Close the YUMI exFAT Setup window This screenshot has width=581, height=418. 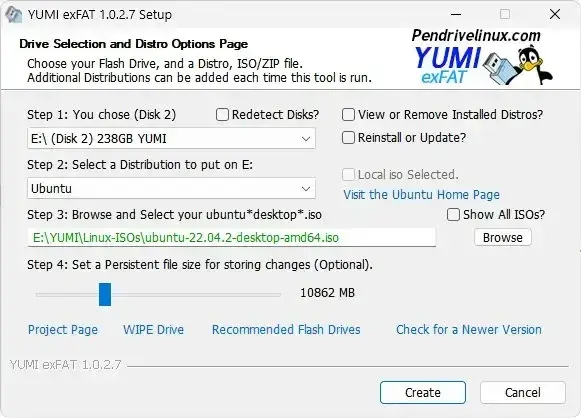555,14
